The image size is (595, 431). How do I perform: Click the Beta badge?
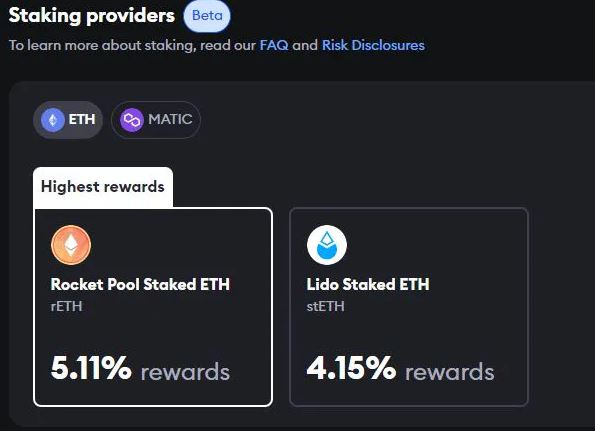tap(207, 16)
